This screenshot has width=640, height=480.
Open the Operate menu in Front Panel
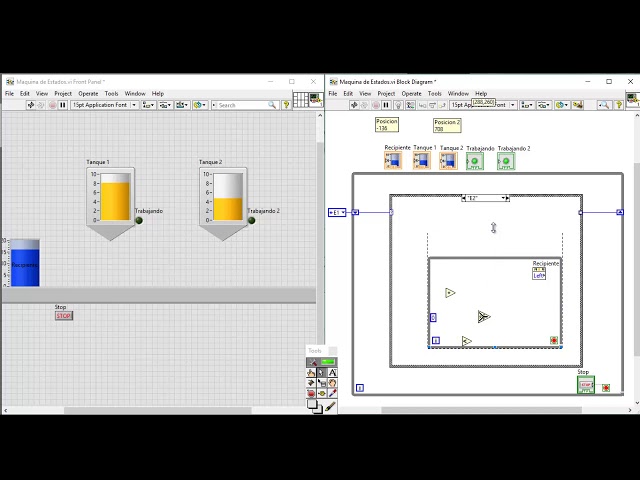pos(88,93)
